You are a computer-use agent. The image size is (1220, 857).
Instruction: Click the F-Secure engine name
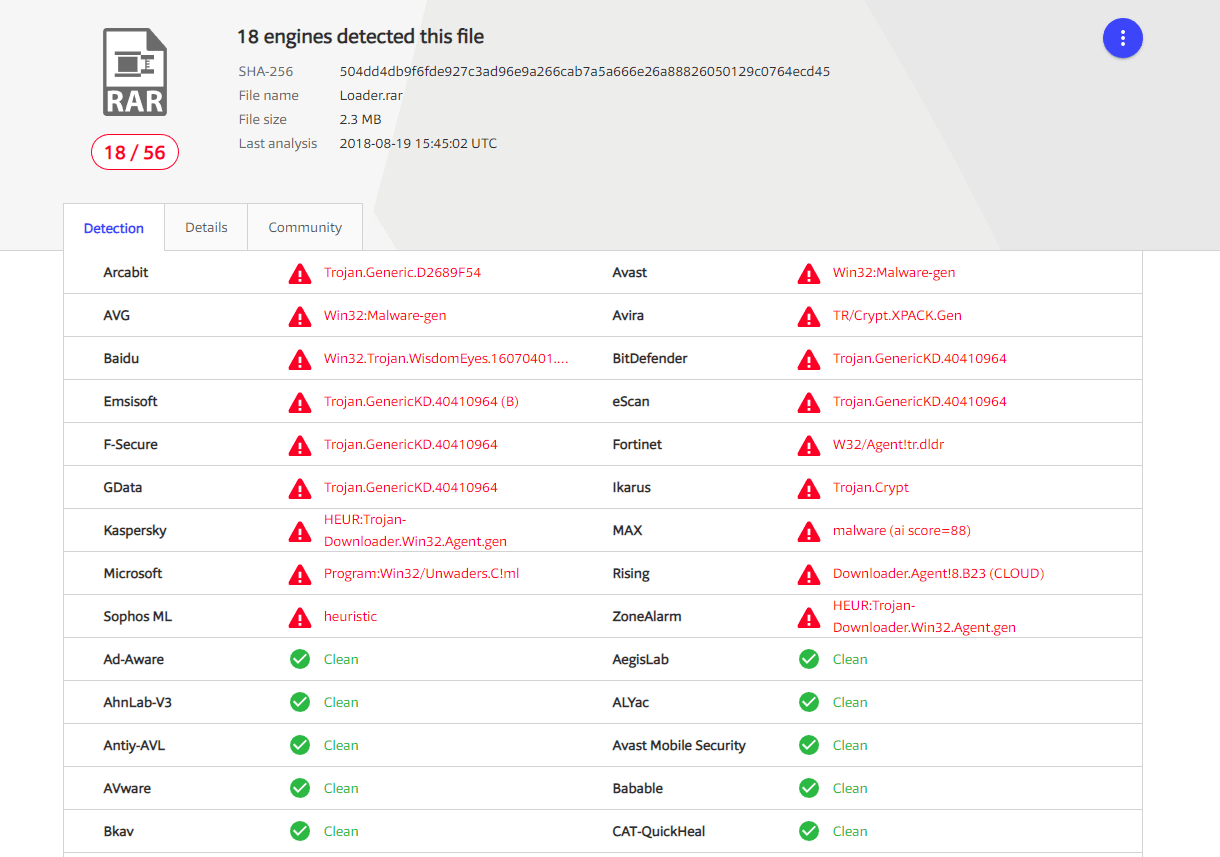tap(130, 444)
